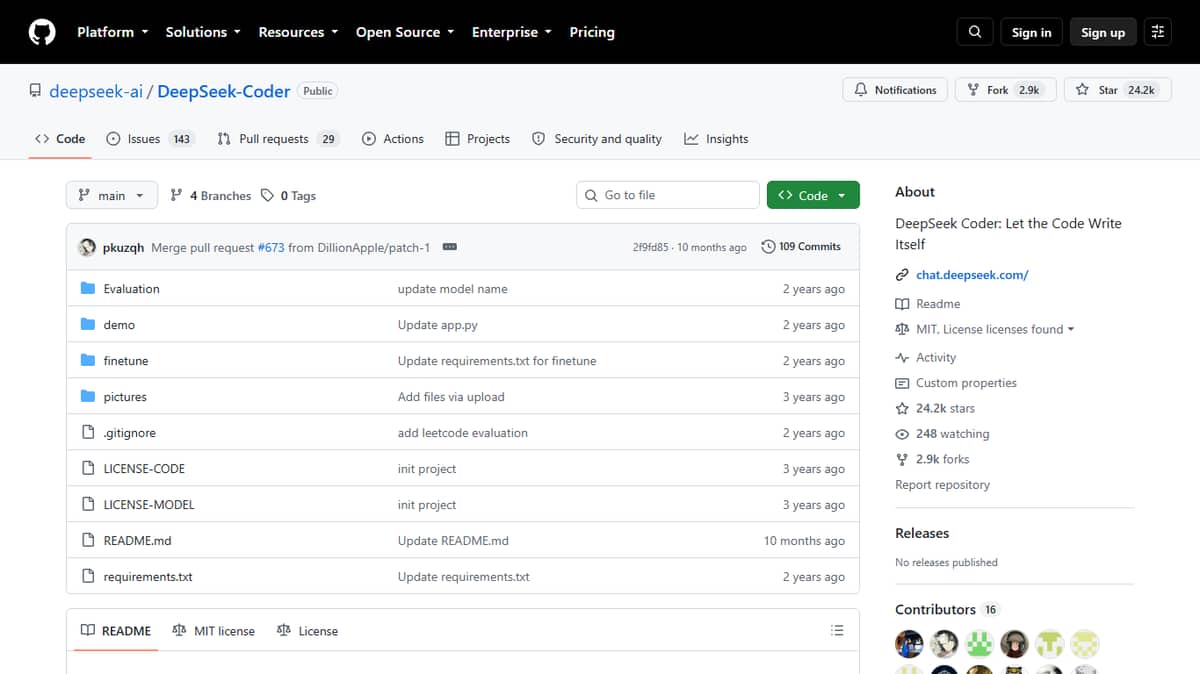
Task: Click the Sign up button
Action: (1103, 32)
